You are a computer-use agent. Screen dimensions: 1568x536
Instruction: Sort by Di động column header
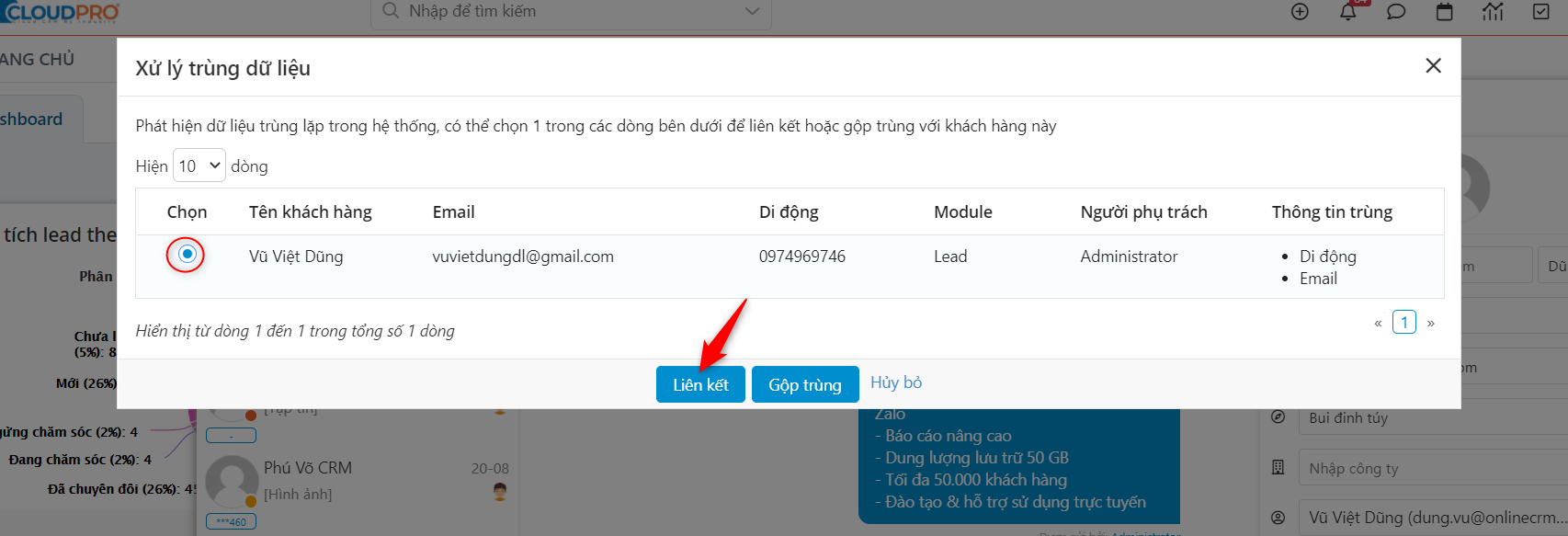[789, 211]
